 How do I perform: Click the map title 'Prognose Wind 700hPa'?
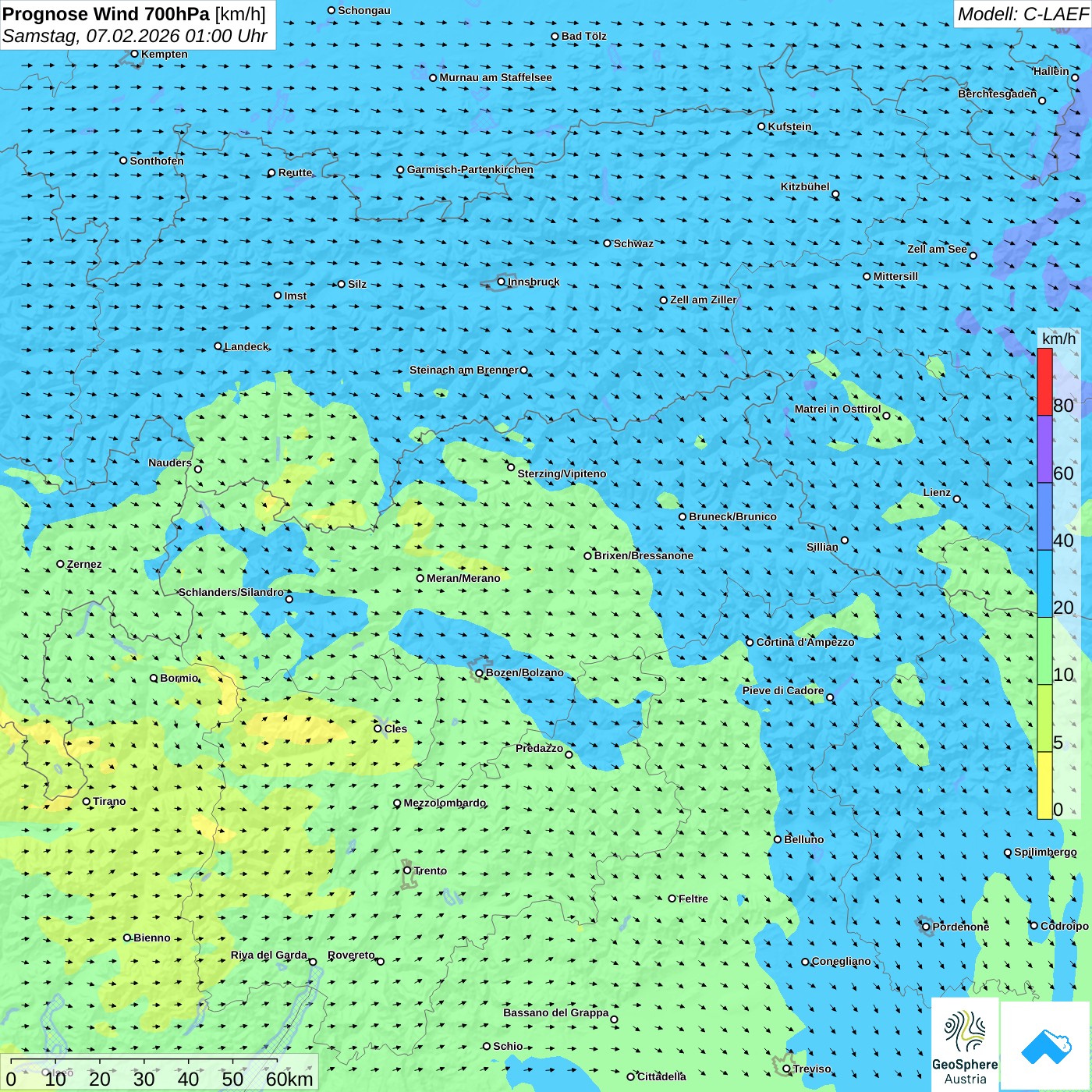[x=107, y=14]
